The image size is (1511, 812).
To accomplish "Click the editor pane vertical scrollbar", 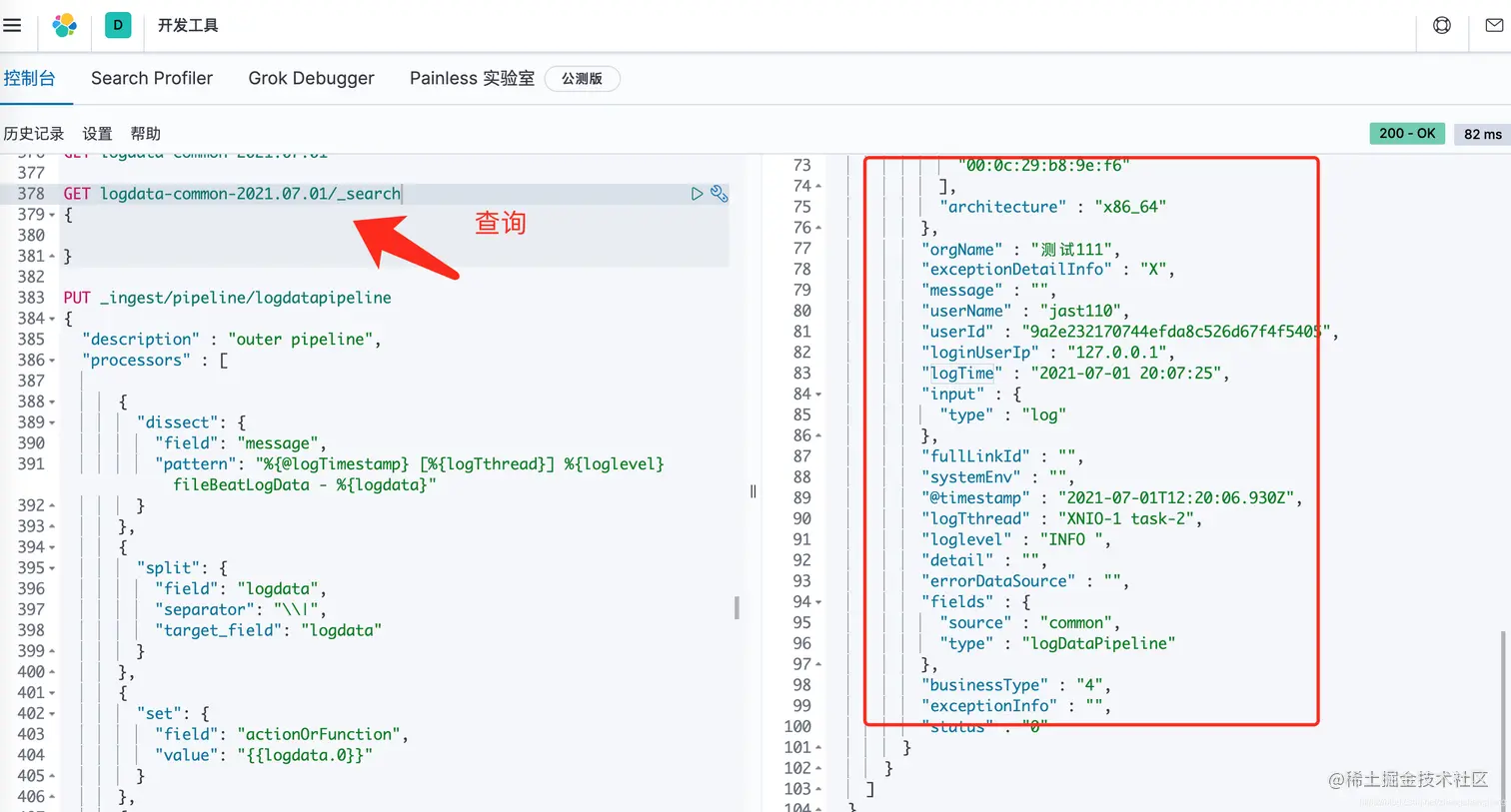I will tap(737, 607).
